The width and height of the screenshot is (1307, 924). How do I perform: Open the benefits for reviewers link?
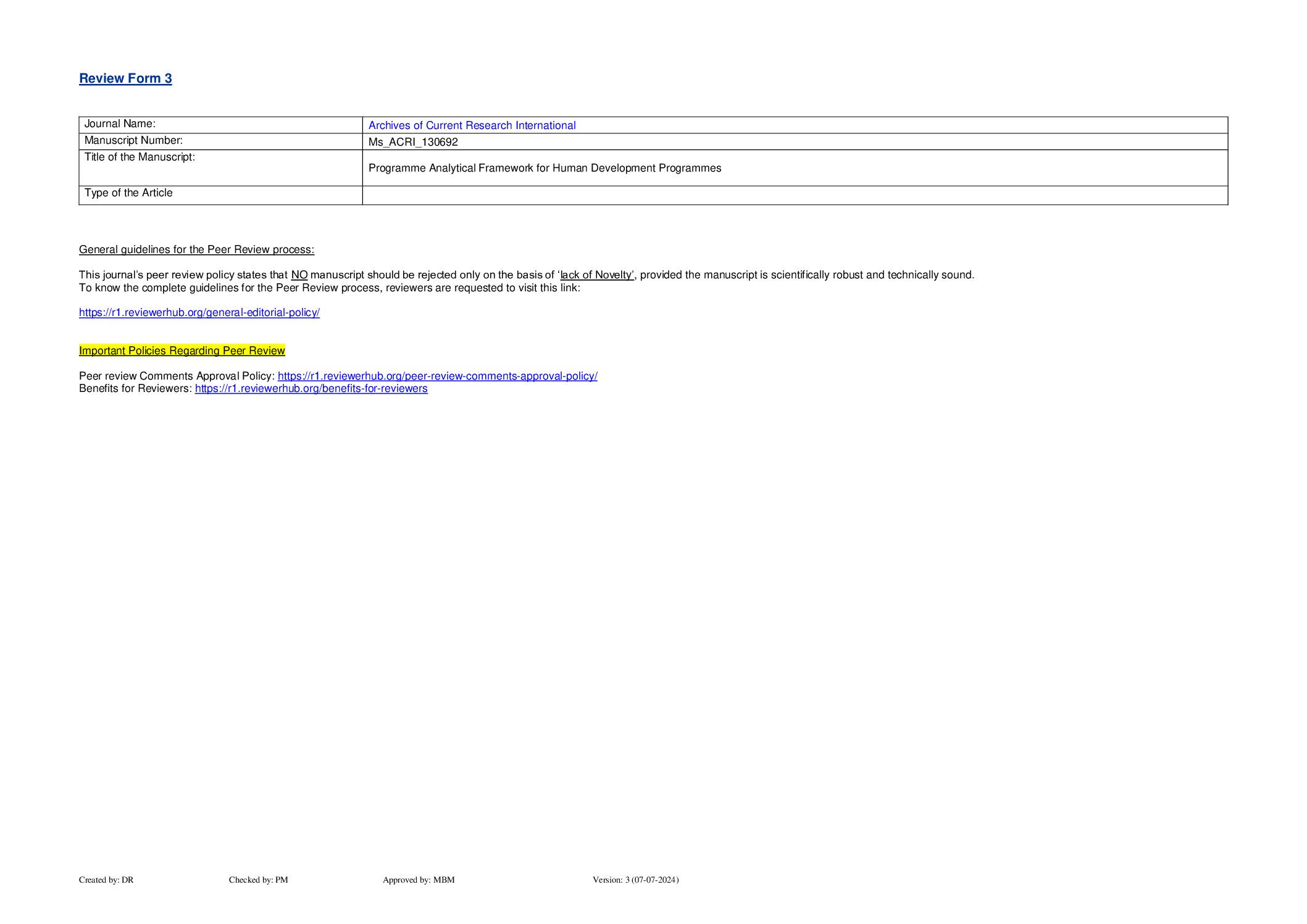311,388
